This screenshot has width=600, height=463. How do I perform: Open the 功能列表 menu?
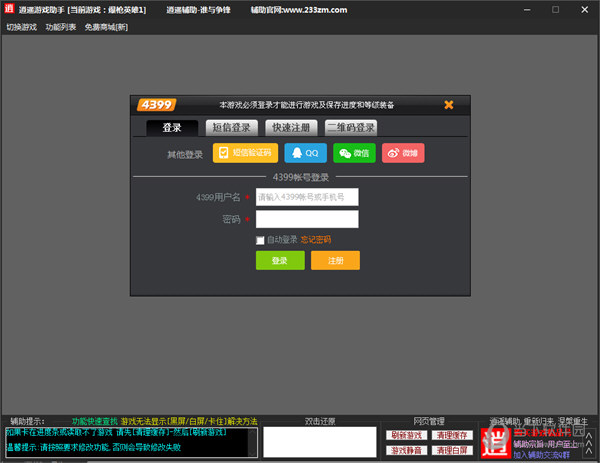[61, 27]
